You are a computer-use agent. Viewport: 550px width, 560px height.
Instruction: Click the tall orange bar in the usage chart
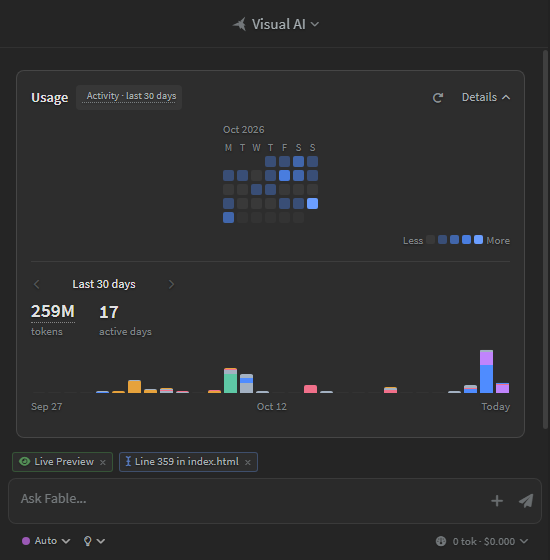point(134,387)
